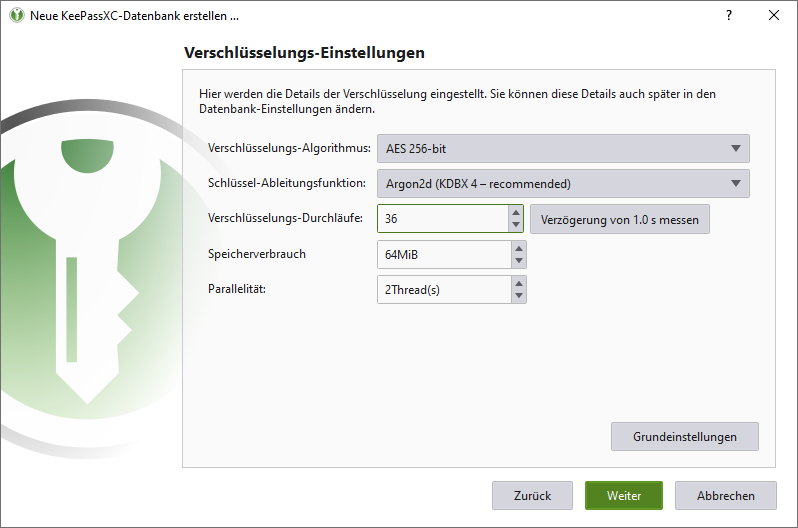
Task: Click the Schlüssel-Ableitungsfunktion label
Action: click(x=287, y=183)
